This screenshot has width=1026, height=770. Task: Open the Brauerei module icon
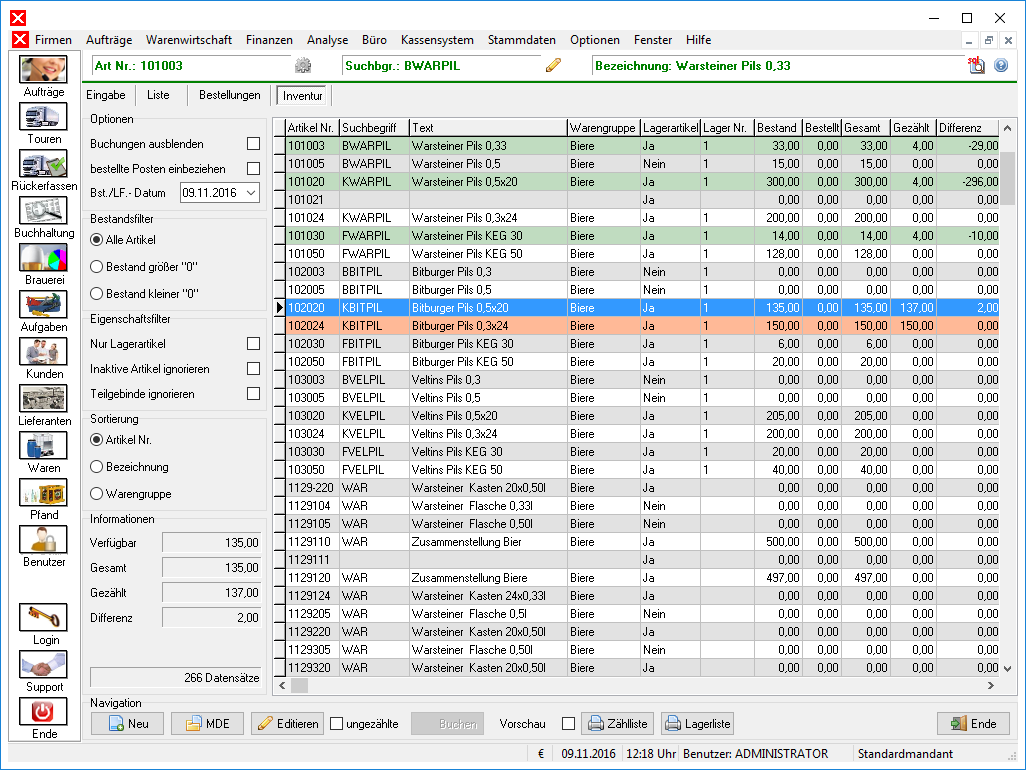point(43,257)
